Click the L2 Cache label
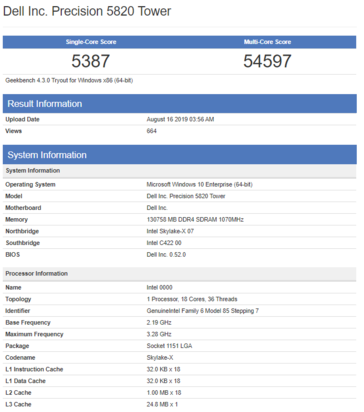The image size is (364, 412). 18,393
